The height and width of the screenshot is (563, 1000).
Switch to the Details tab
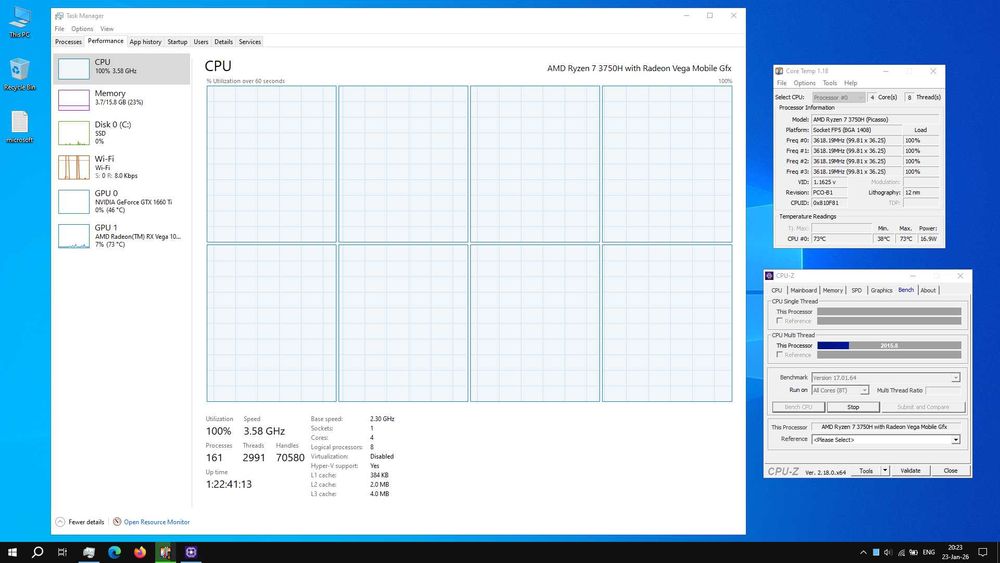point(223,41)
